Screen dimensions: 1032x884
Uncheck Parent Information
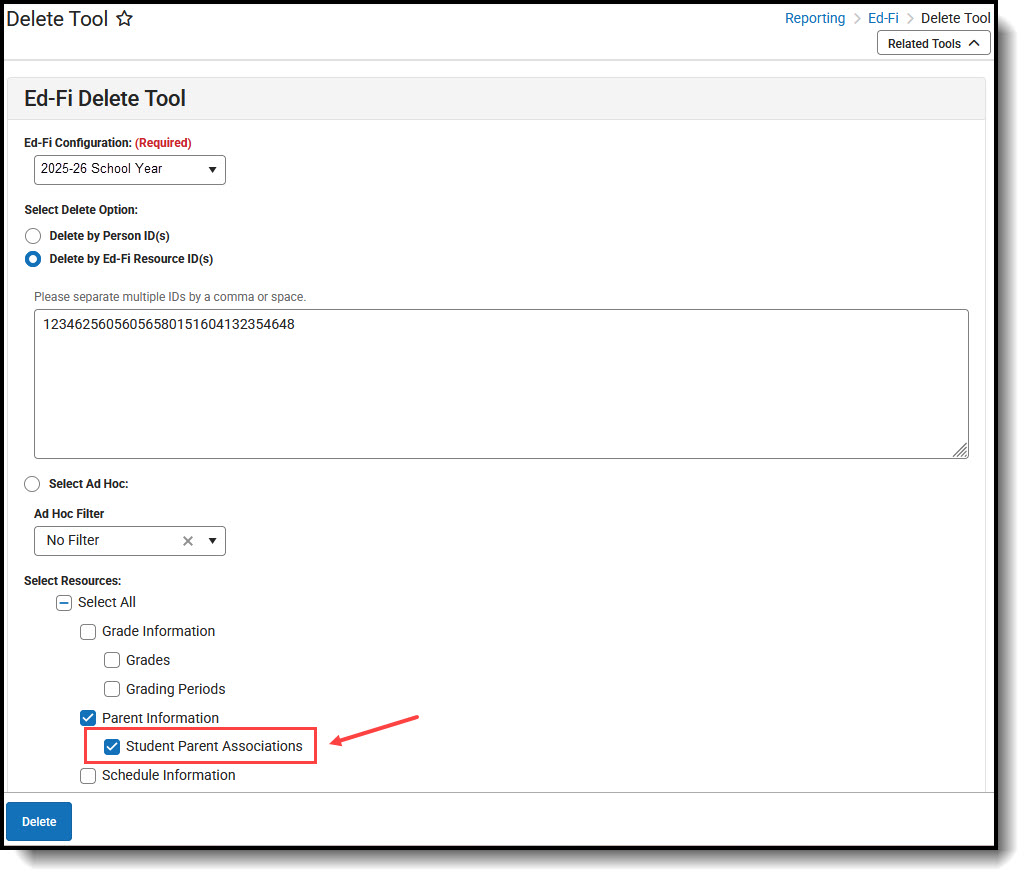[88, 718]
